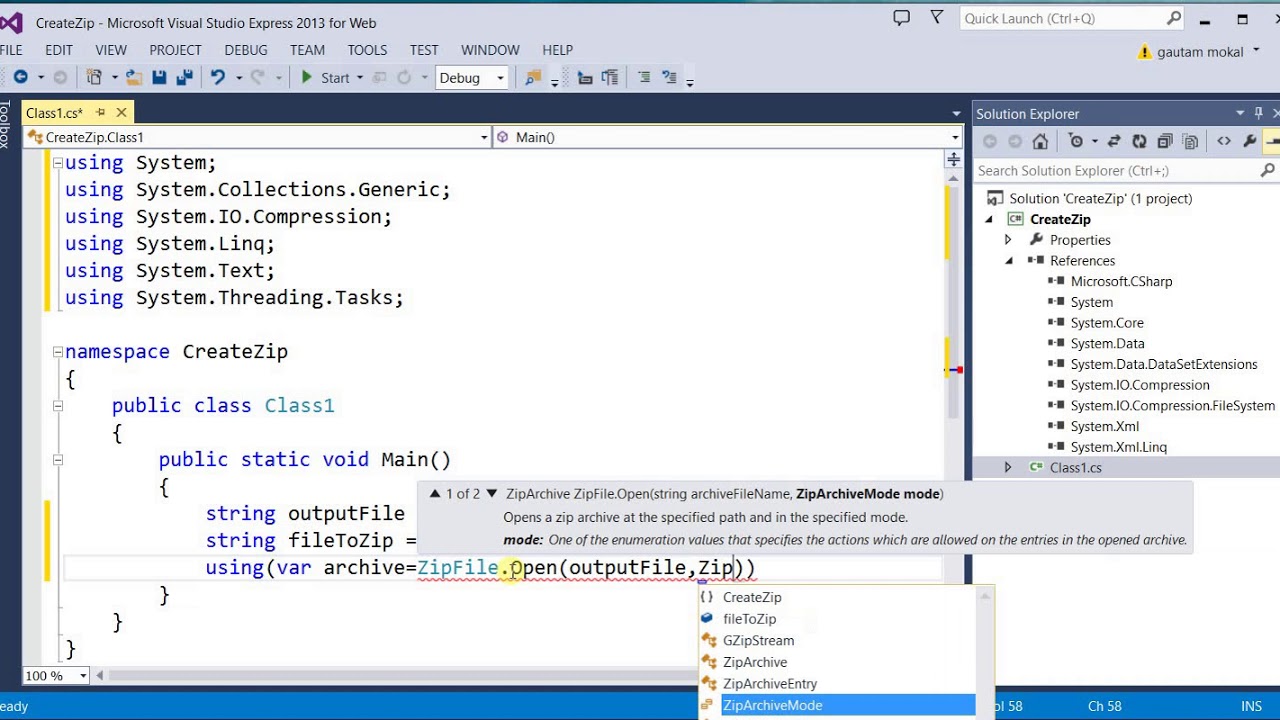Refresh Solution Explorer with the circular arrows
1280x720 pixels.
(1140, 142)
